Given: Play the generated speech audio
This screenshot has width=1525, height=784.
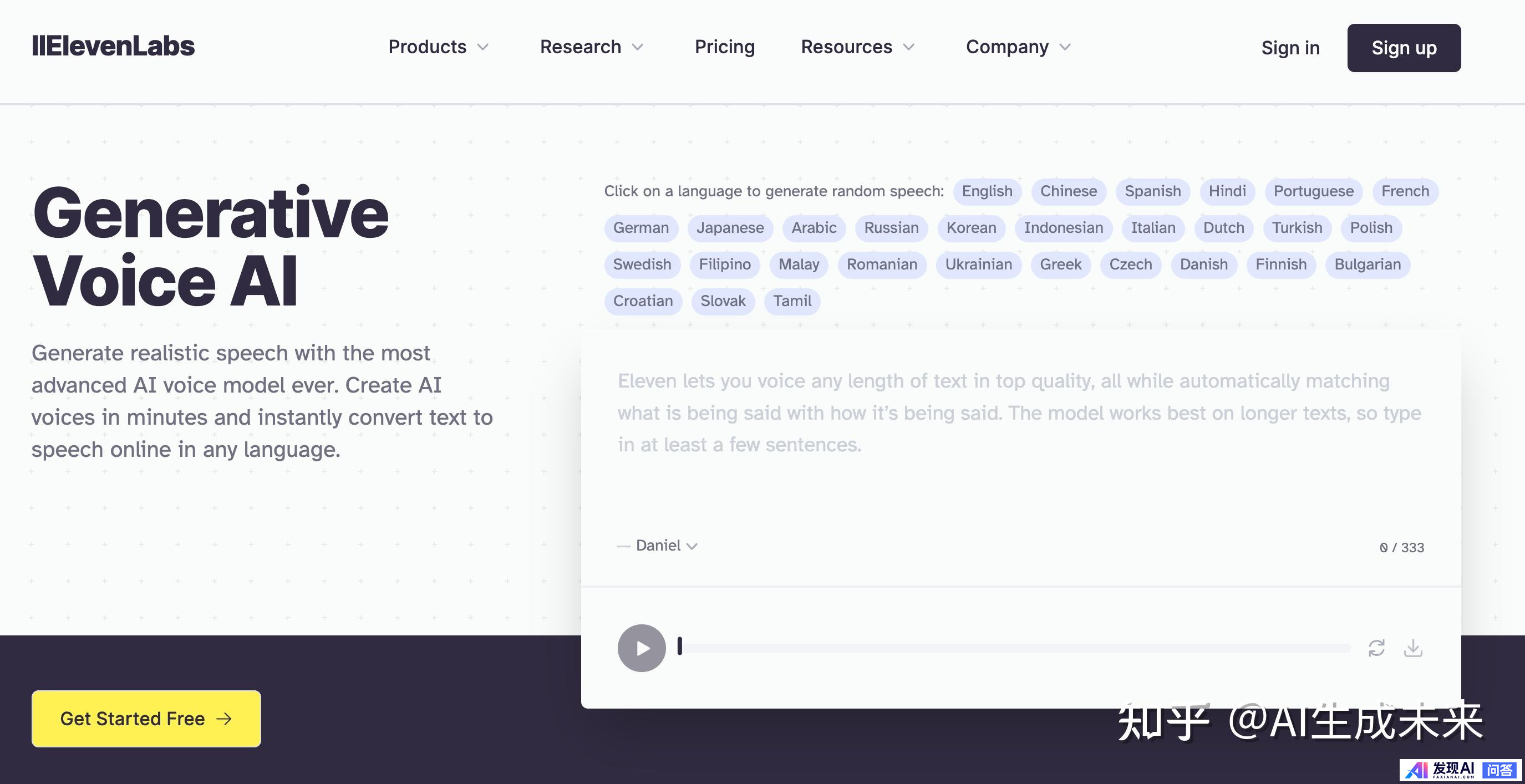Looking at the screenshot, I should (642, 648).
